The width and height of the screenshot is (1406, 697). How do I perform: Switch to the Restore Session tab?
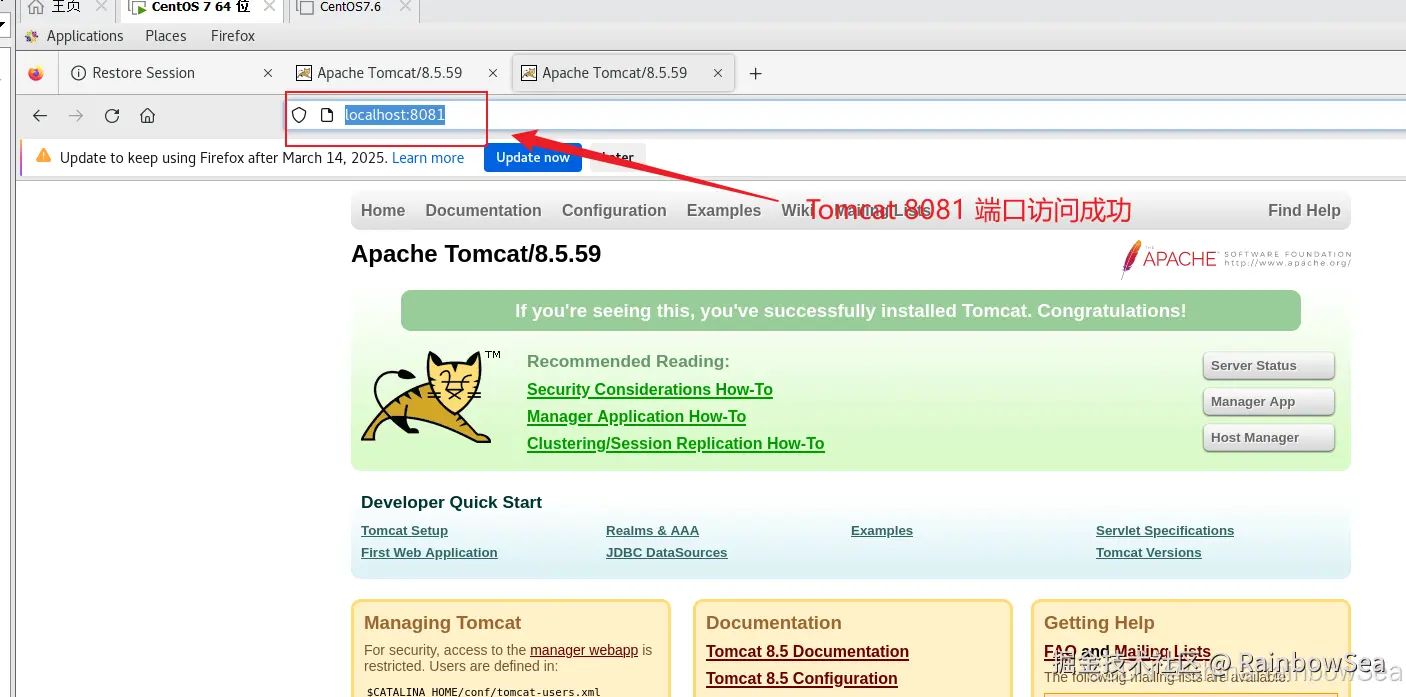170,73
